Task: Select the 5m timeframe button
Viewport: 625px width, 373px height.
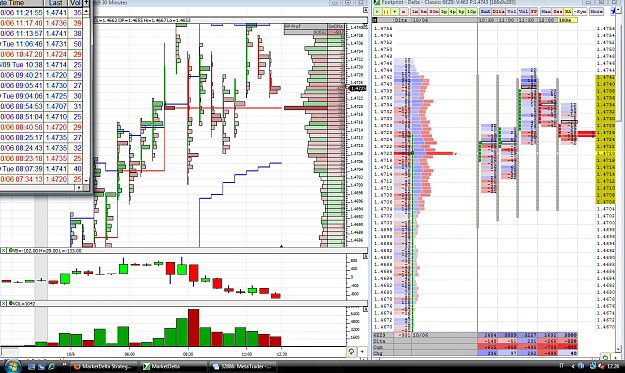Action: (423, 12)
